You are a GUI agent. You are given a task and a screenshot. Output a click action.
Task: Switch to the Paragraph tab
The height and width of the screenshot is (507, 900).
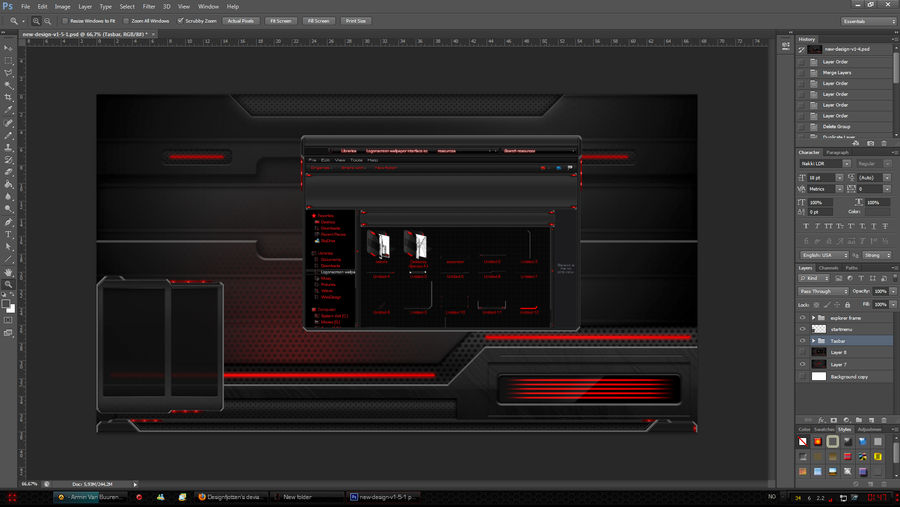point(837,152)
